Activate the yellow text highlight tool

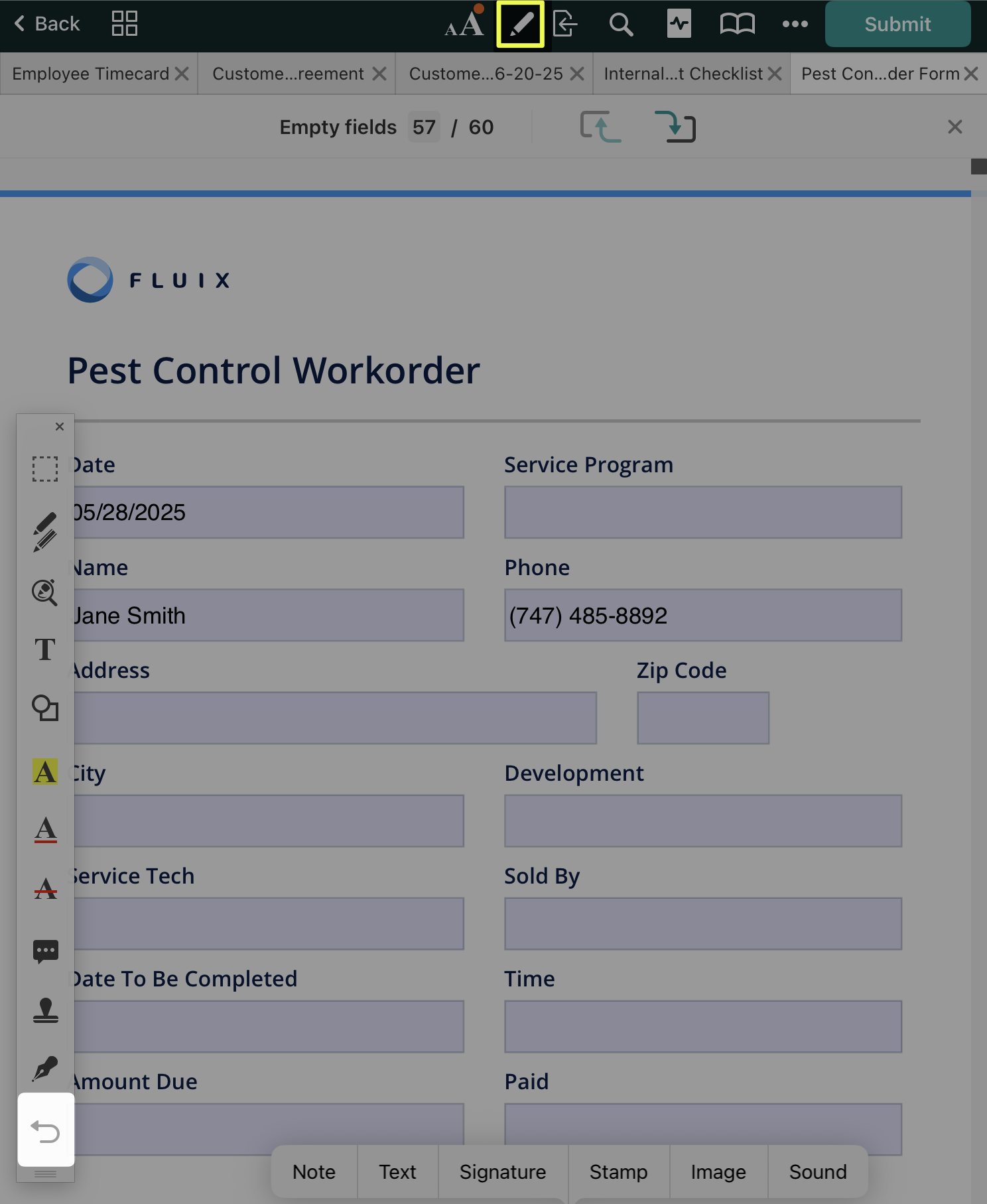(x=45, y=771)
